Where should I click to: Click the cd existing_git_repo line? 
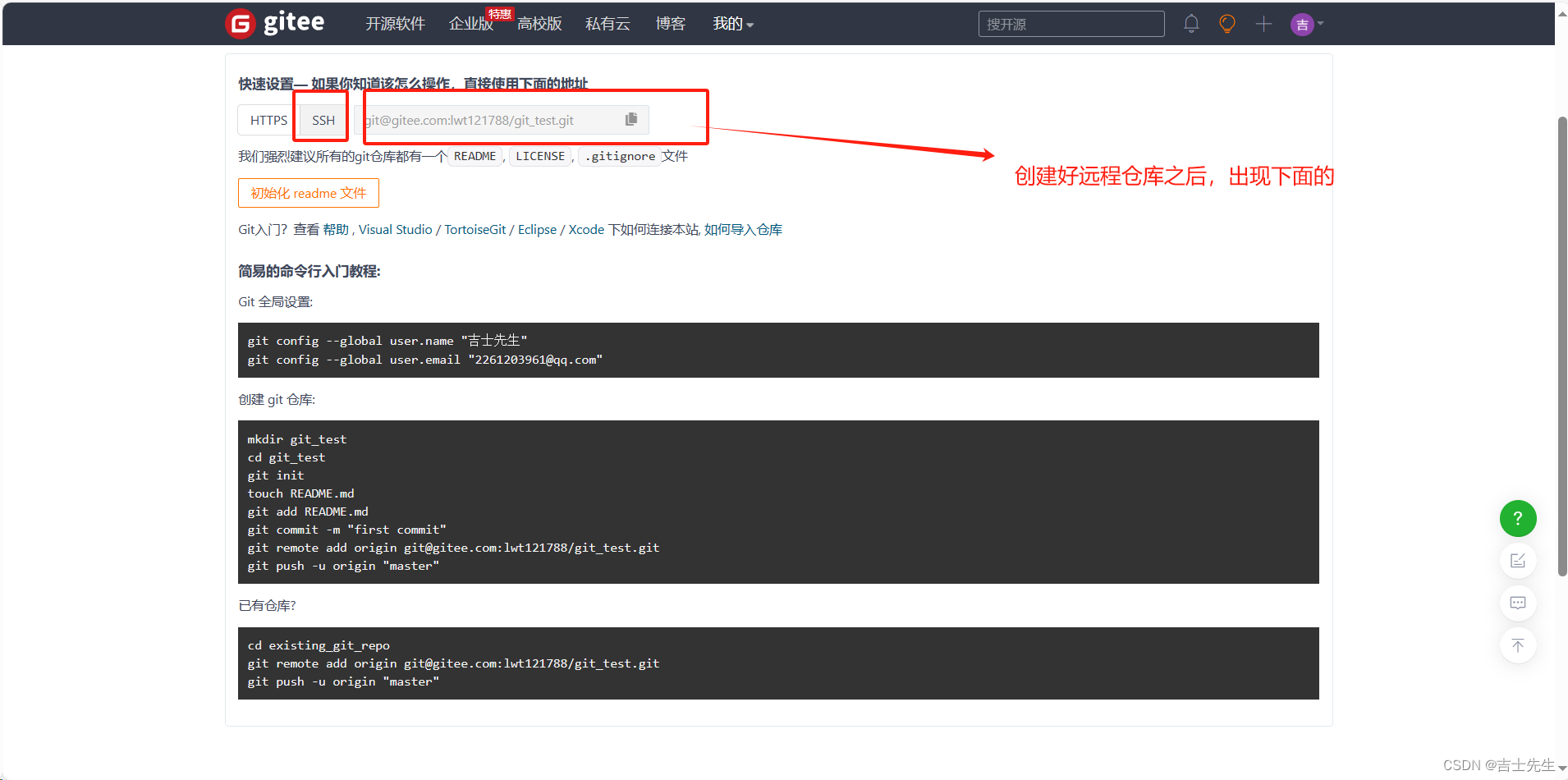point(319,645)
